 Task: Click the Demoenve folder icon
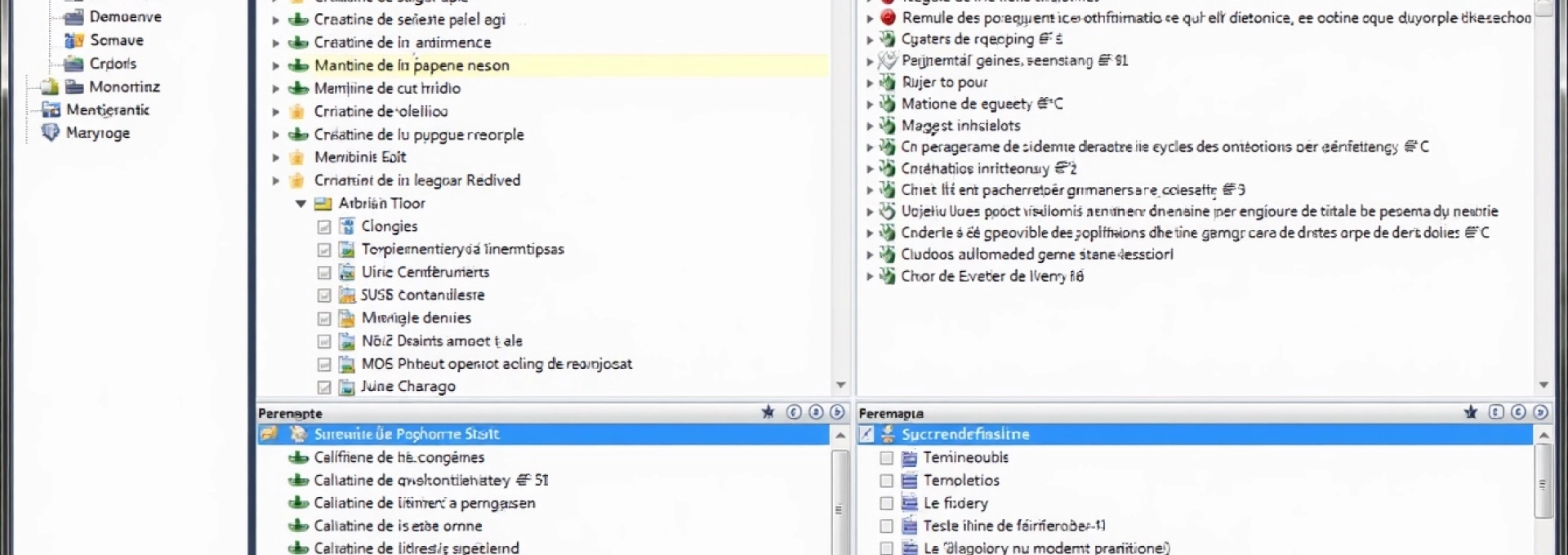point(73,16)
